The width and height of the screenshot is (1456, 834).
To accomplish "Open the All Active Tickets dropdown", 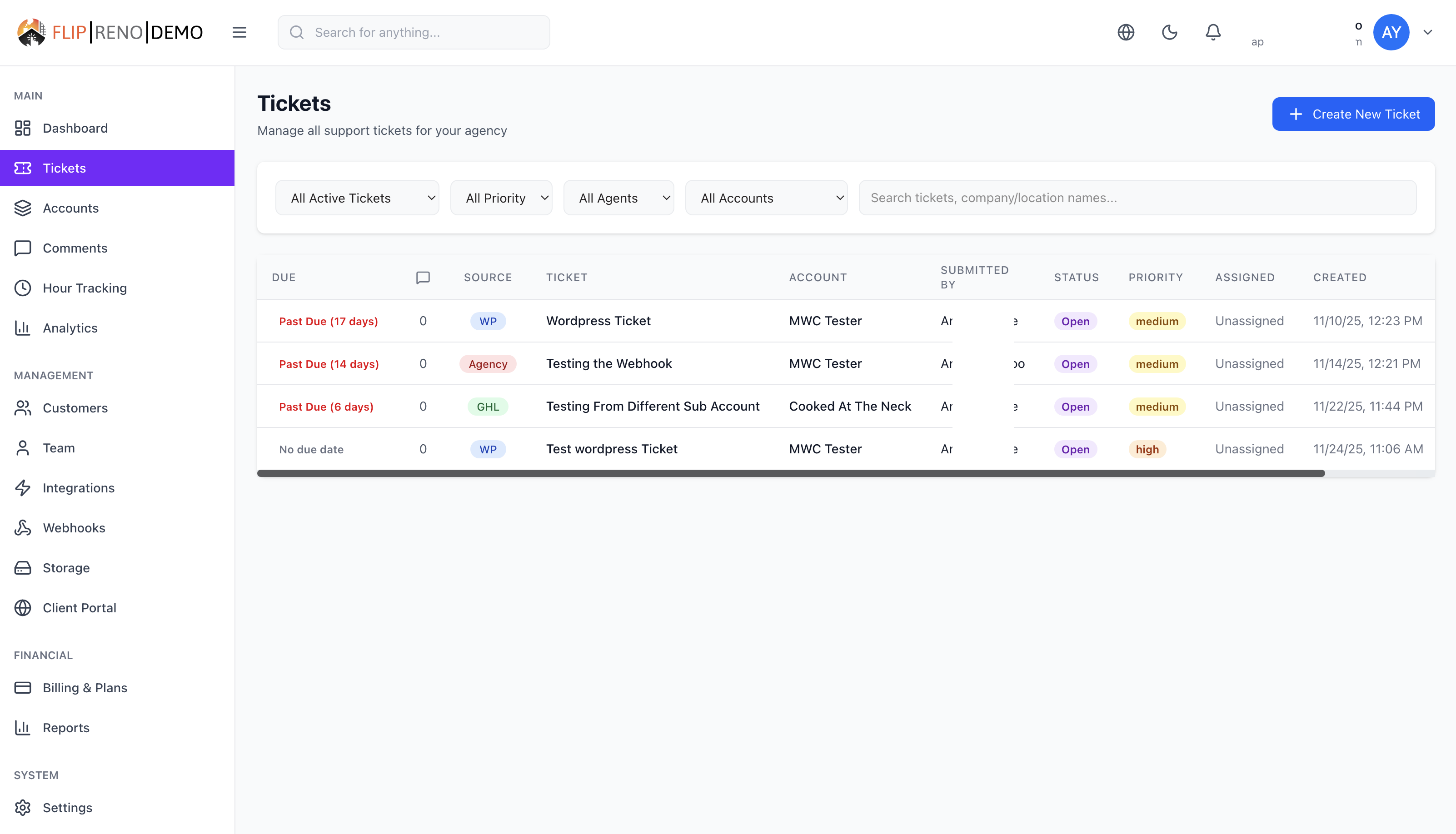I will pyautogui.click(x=357, y=198).
